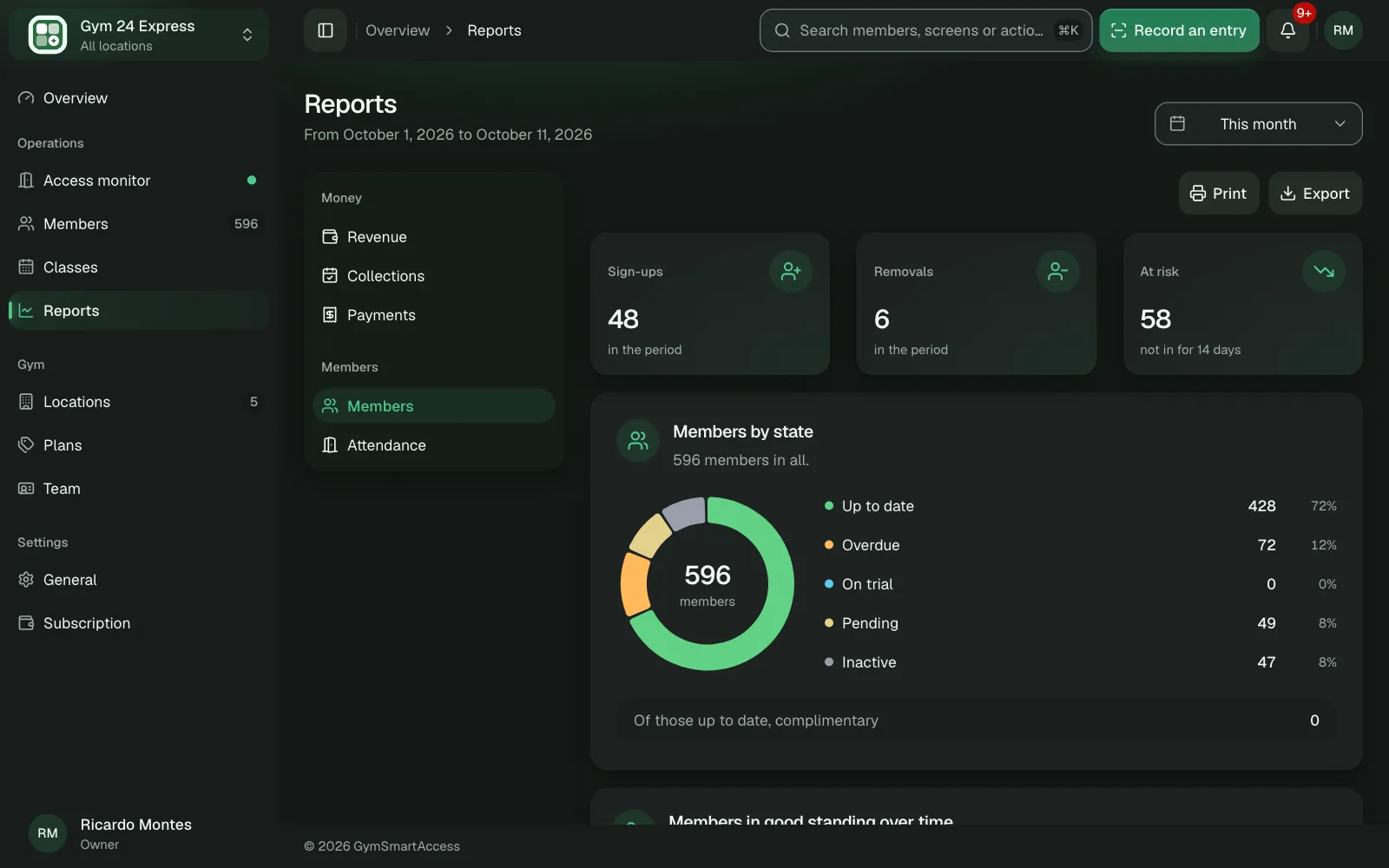Click the Removals remove-member icon
Image resolution: width=1389 pixels, height=868 pixels.
tap(1057, 272)
